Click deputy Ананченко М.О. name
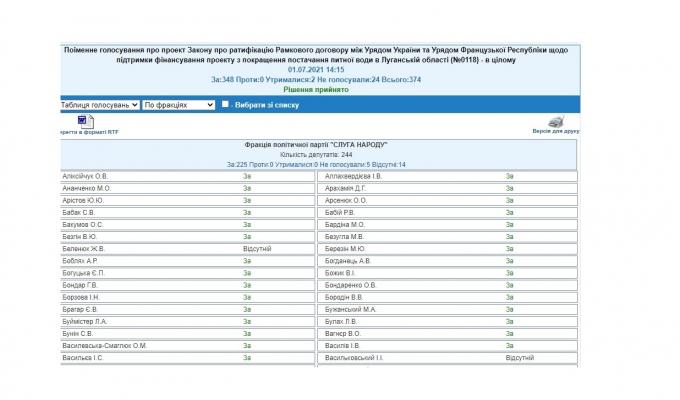This screenshot has width=680, height=400. (x=86, y=188)
